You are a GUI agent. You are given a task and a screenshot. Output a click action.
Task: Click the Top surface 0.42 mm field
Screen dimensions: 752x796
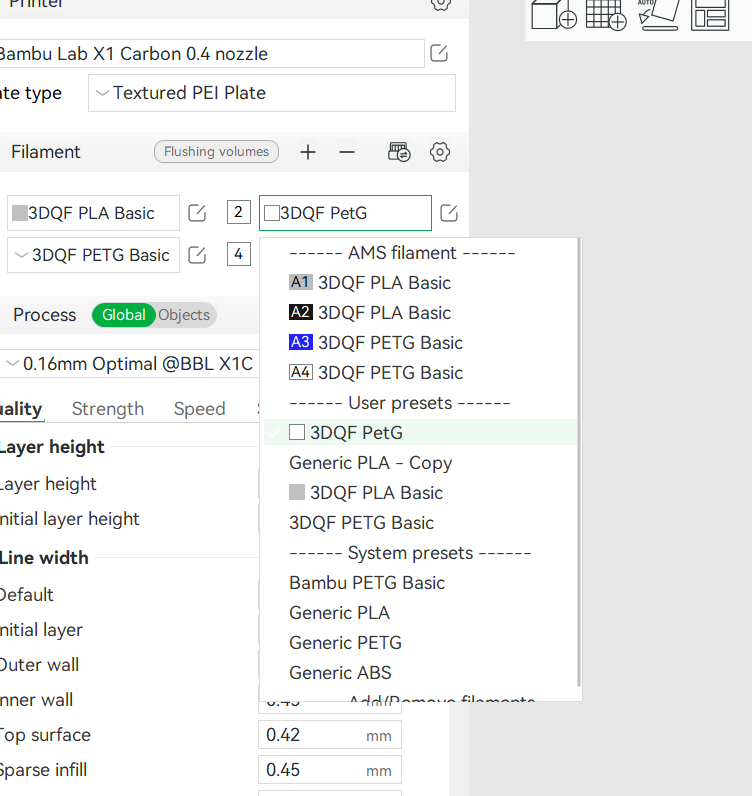click(x=330, y=735)
